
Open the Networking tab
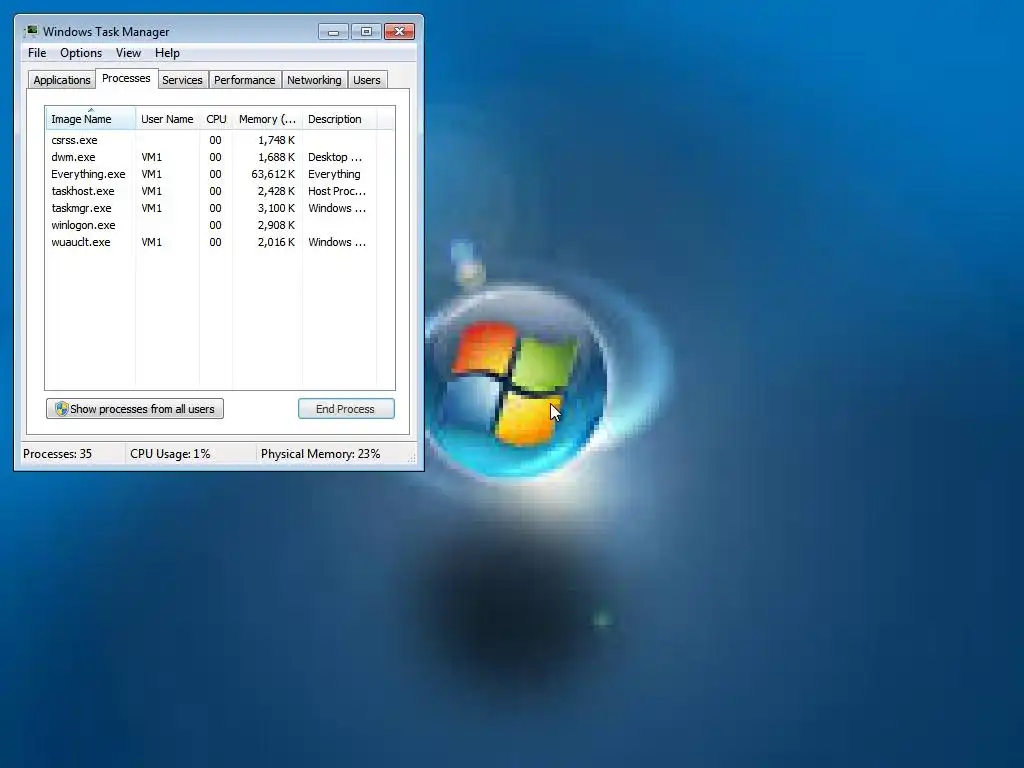pyautogui.click(x=314, y=80)
